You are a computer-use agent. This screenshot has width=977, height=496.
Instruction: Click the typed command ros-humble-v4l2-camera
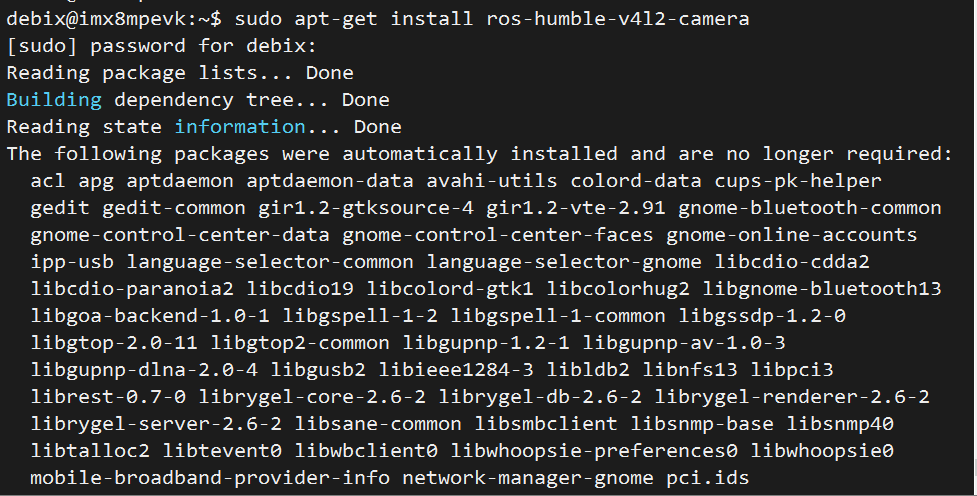click(x=617, y=19)
